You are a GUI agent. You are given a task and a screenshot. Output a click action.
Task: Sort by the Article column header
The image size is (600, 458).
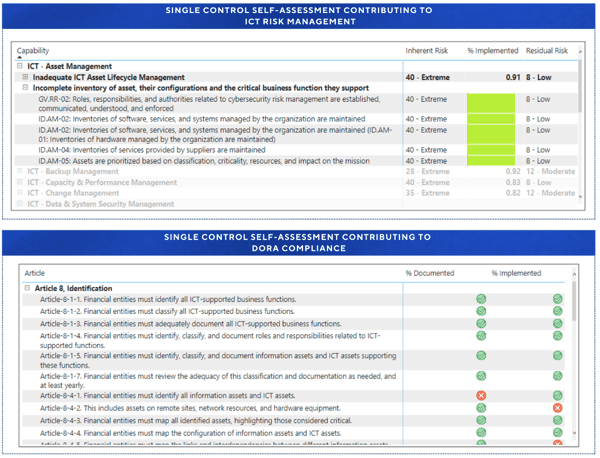[x=34, y=273]
